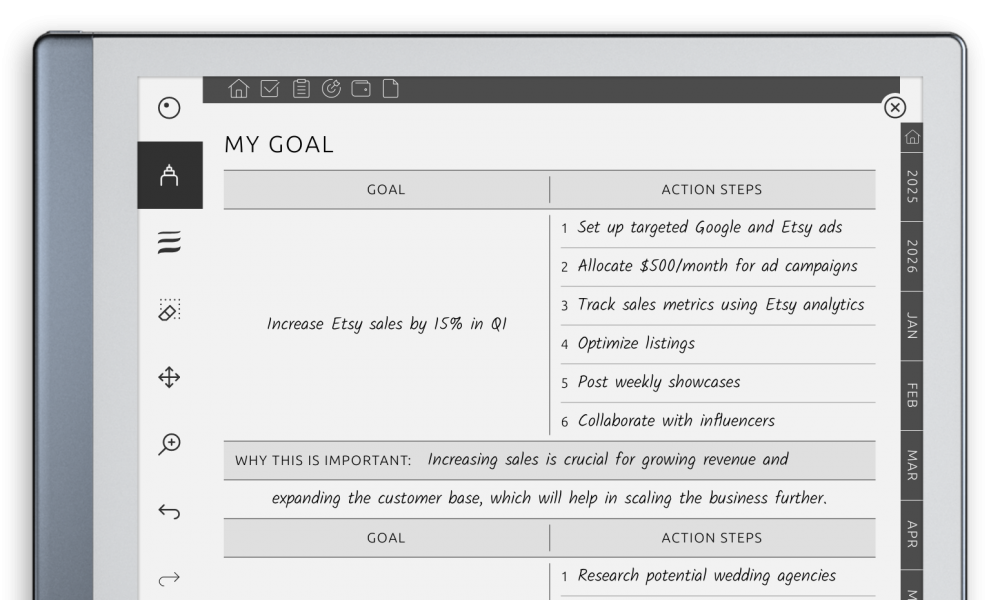
Task: Tap the redo arrow
Action: tap(169, 578)
